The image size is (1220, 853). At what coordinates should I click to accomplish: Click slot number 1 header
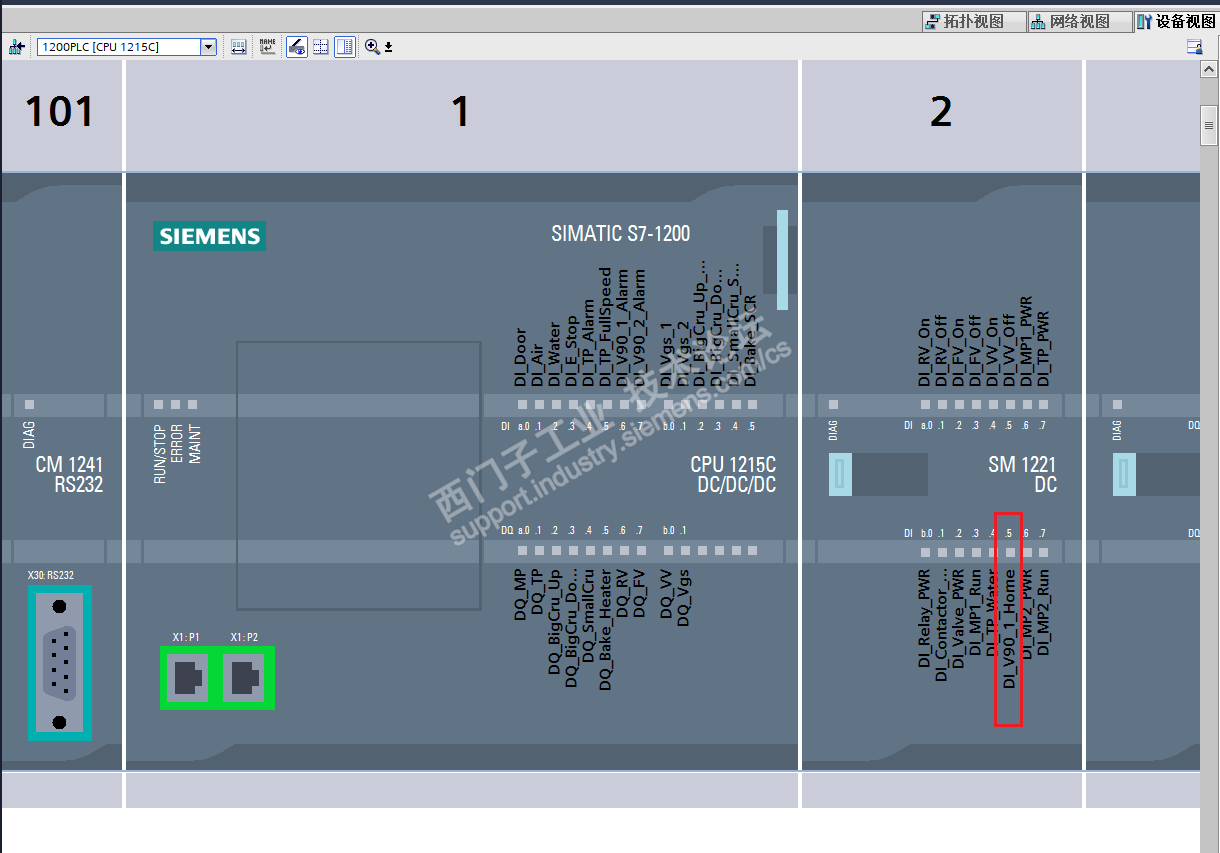point(460,111)
